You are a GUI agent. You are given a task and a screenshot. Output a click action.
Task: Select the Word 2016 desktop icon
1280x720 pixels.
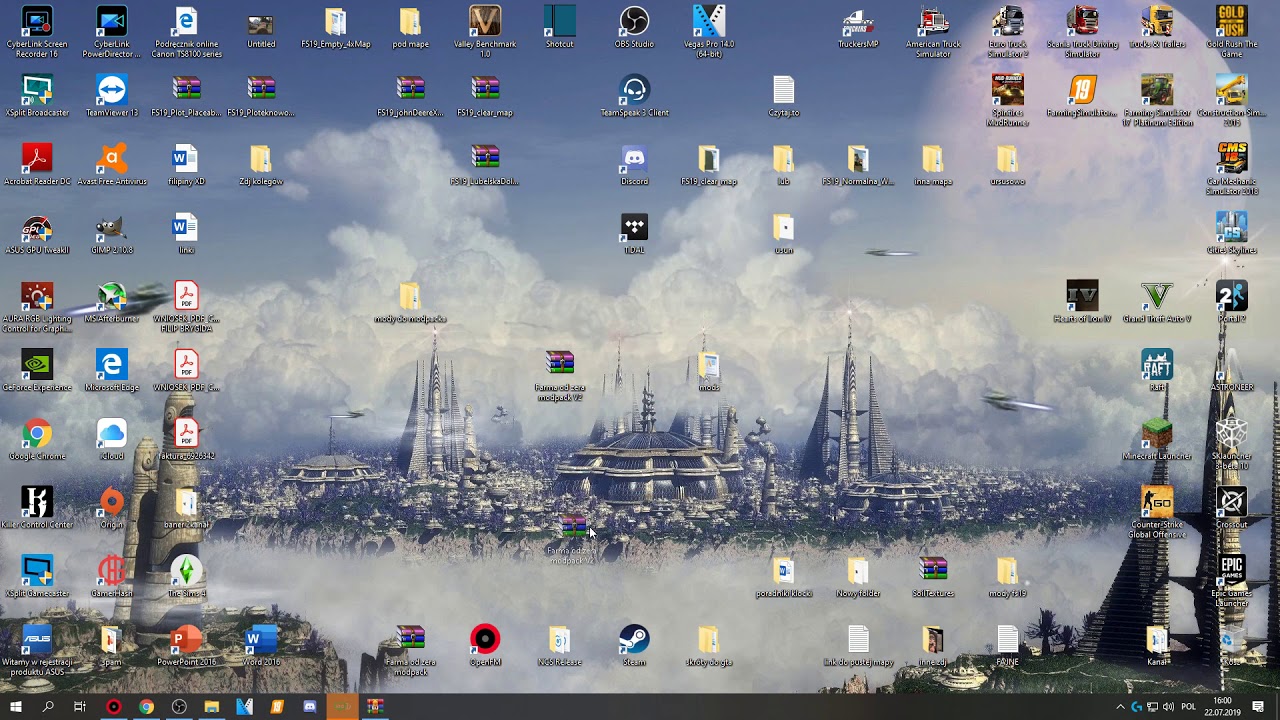[261, 647]
